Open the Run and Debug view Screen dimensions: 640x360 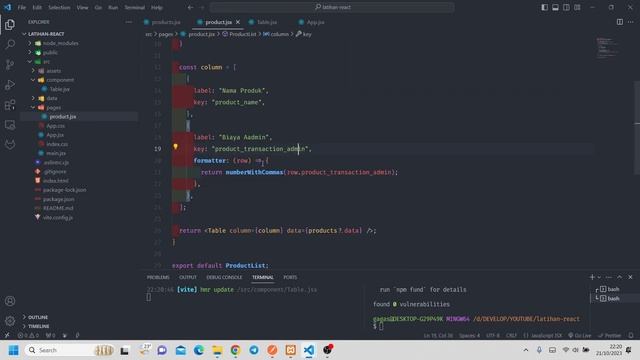click(x=10, y=84)
